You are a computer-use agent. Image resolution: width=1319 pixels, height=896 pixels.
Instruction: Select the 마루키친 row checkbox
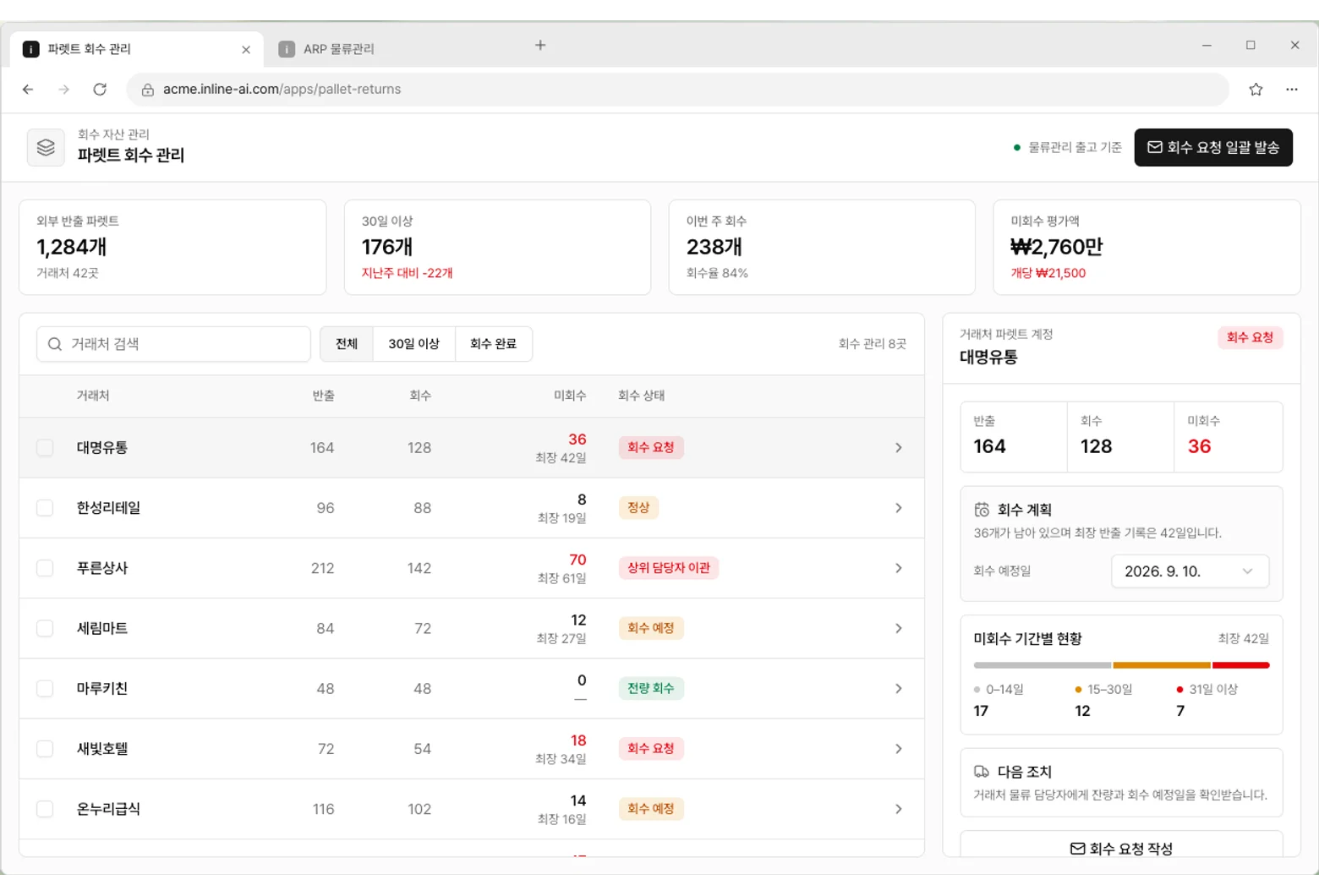click(x=45, y=688)
